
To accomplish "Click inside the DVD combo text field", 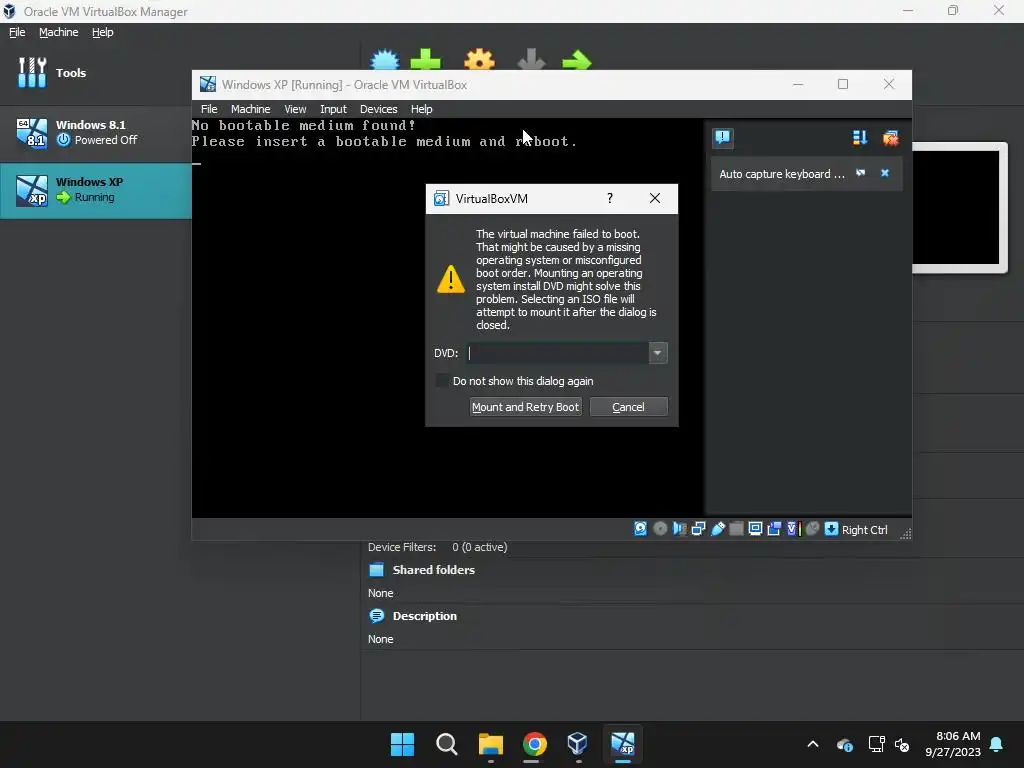I will pyautogui.click(x=558, y=353).
